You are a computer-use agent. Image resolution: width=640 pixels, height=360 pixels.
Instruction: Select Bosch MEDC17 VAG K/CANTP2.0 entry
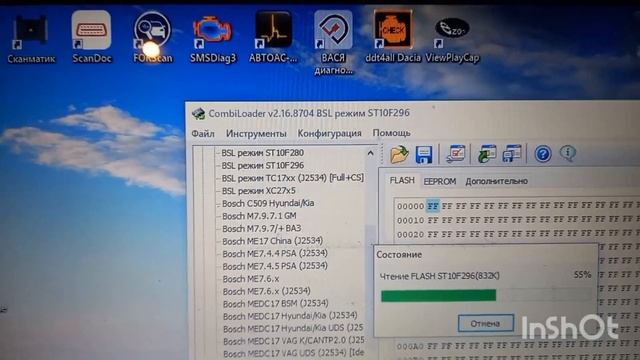[x=294, y=340]
